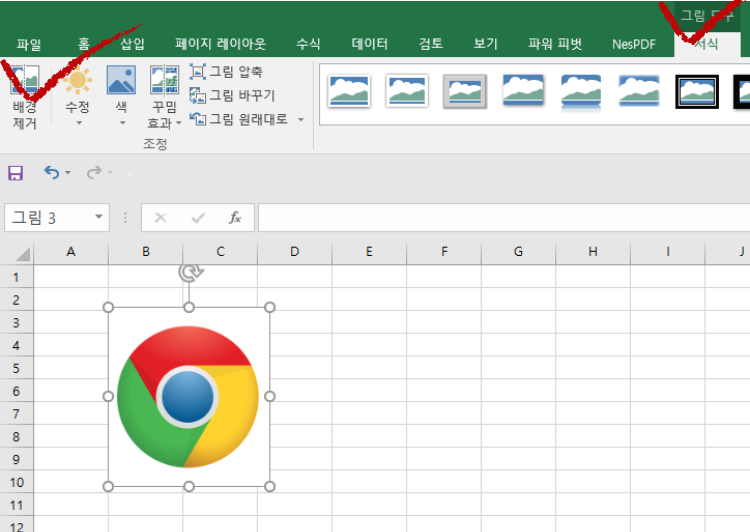The image size is (750, 532).
Task: Open the Power Pivot (파워 피벗) tab
Action: 555,44
